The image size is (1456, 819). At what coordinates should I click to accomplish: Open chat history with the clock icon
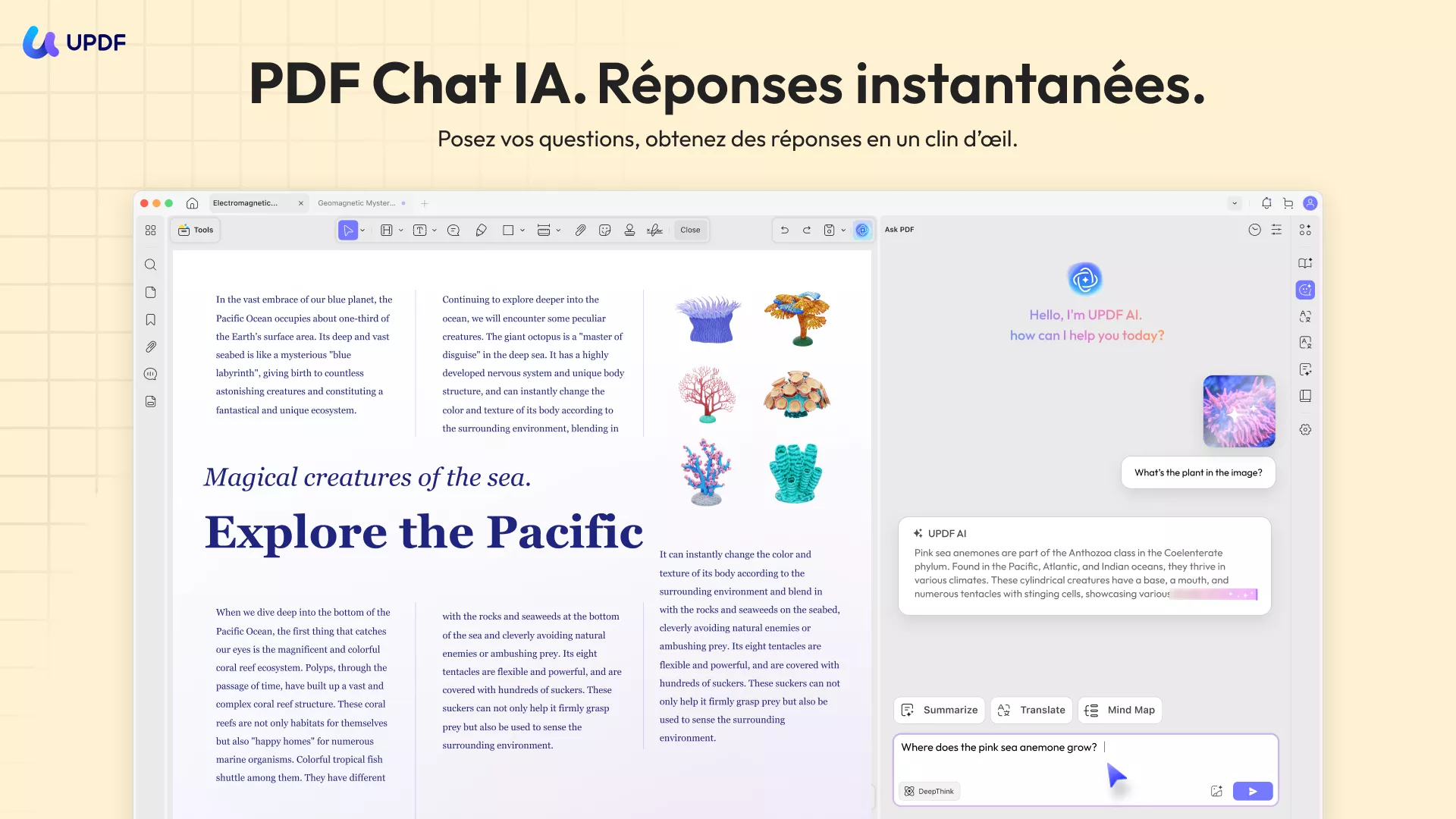pos(1254,230)
